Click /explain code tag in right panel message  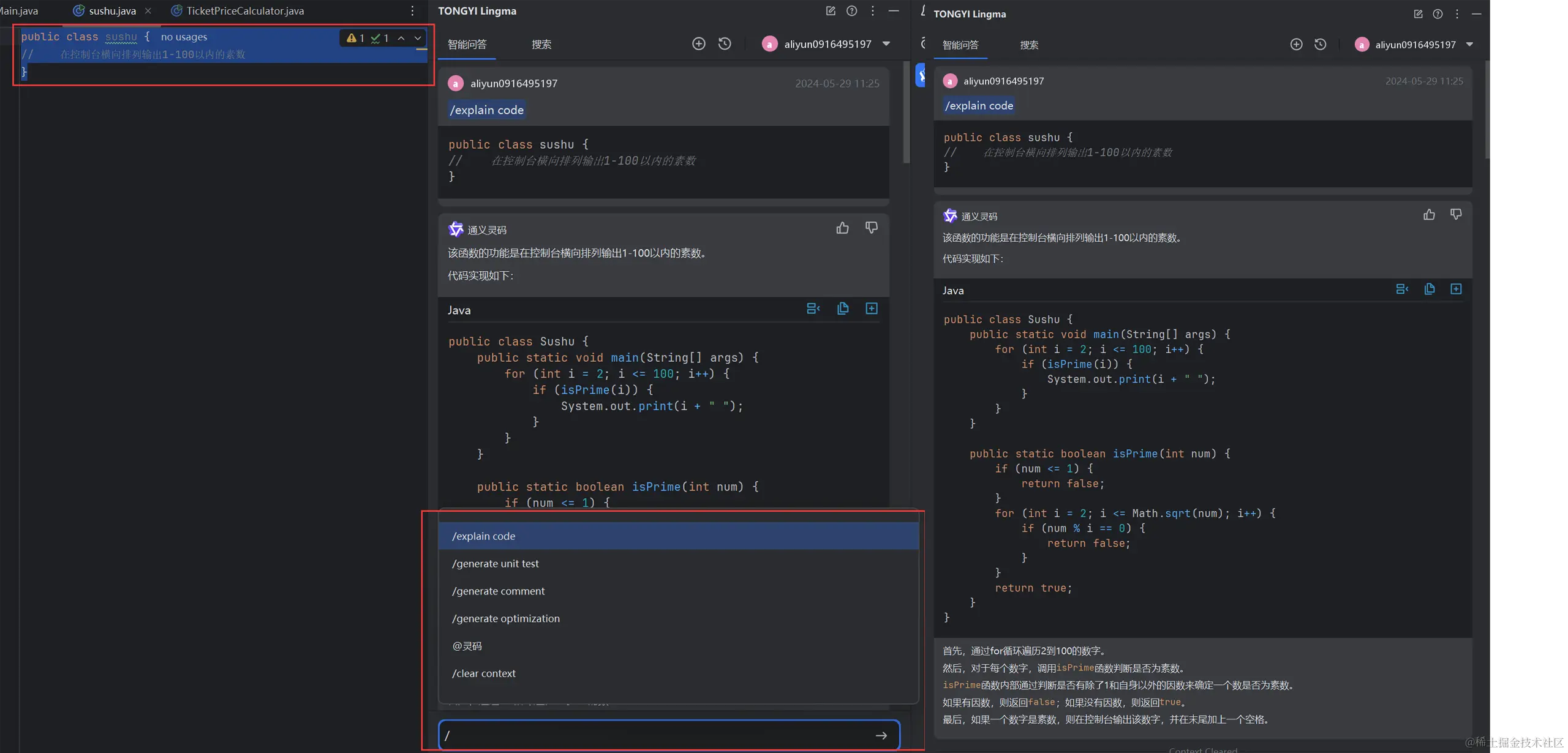[x=979, y=105]
